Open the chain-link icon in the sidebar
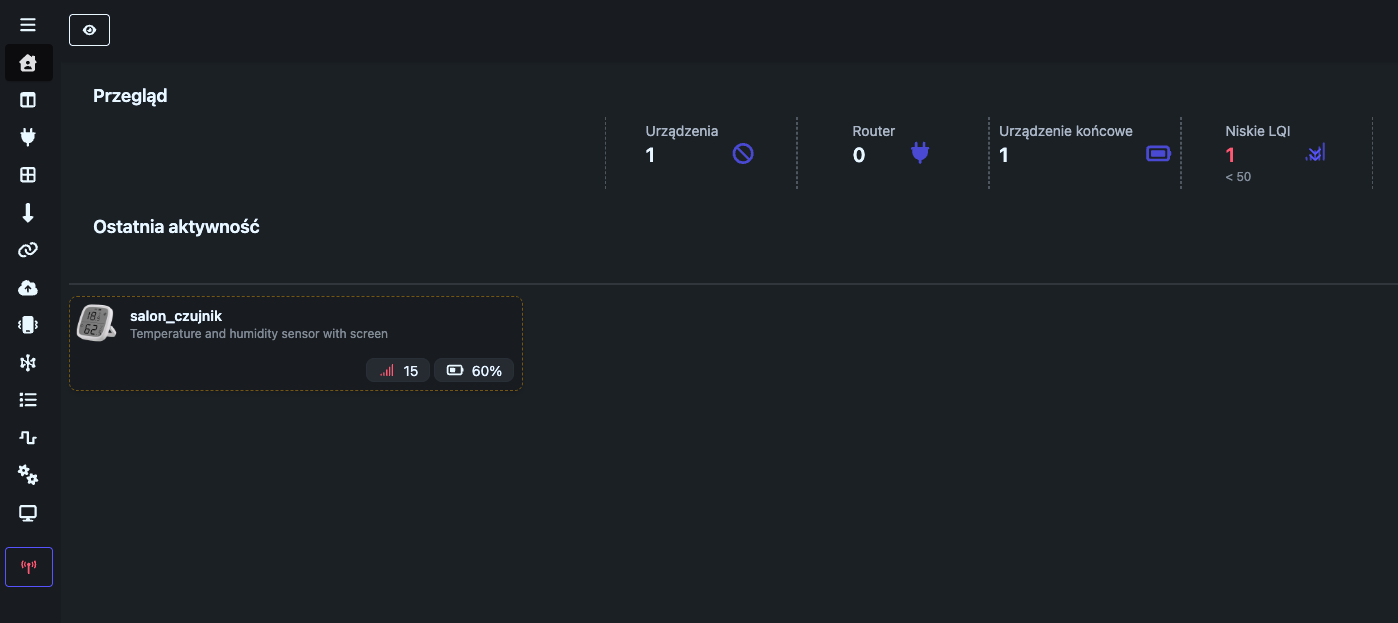 [x=28, y=250]
